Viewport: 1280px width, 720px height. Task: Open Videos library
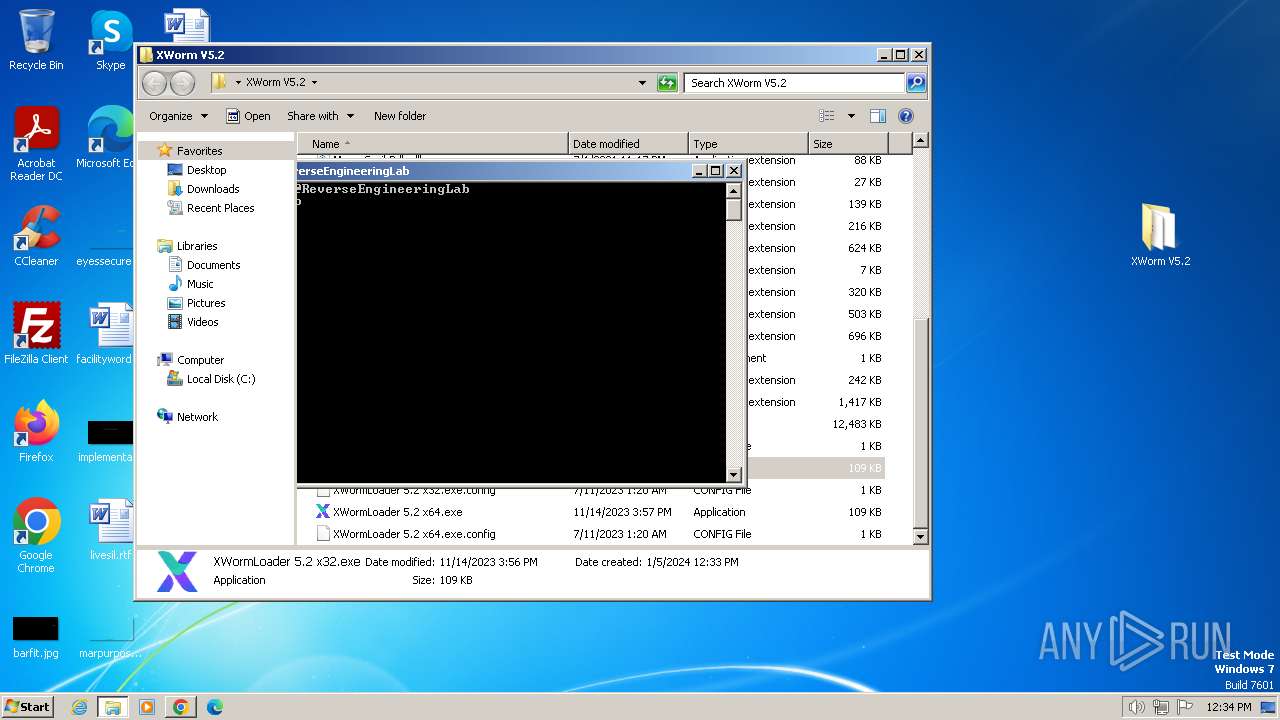click(x=202, y=322)
